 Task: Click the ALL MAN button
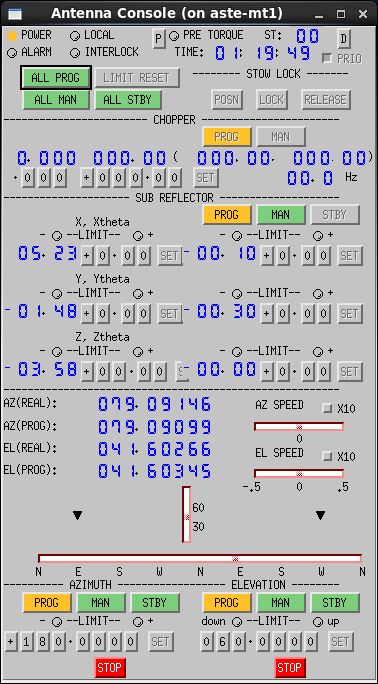(x=56, y=100)
